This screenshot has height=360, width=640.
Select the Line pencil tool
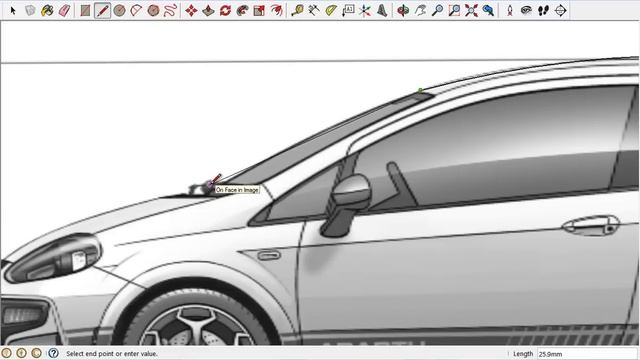click(x=102, y=11)
